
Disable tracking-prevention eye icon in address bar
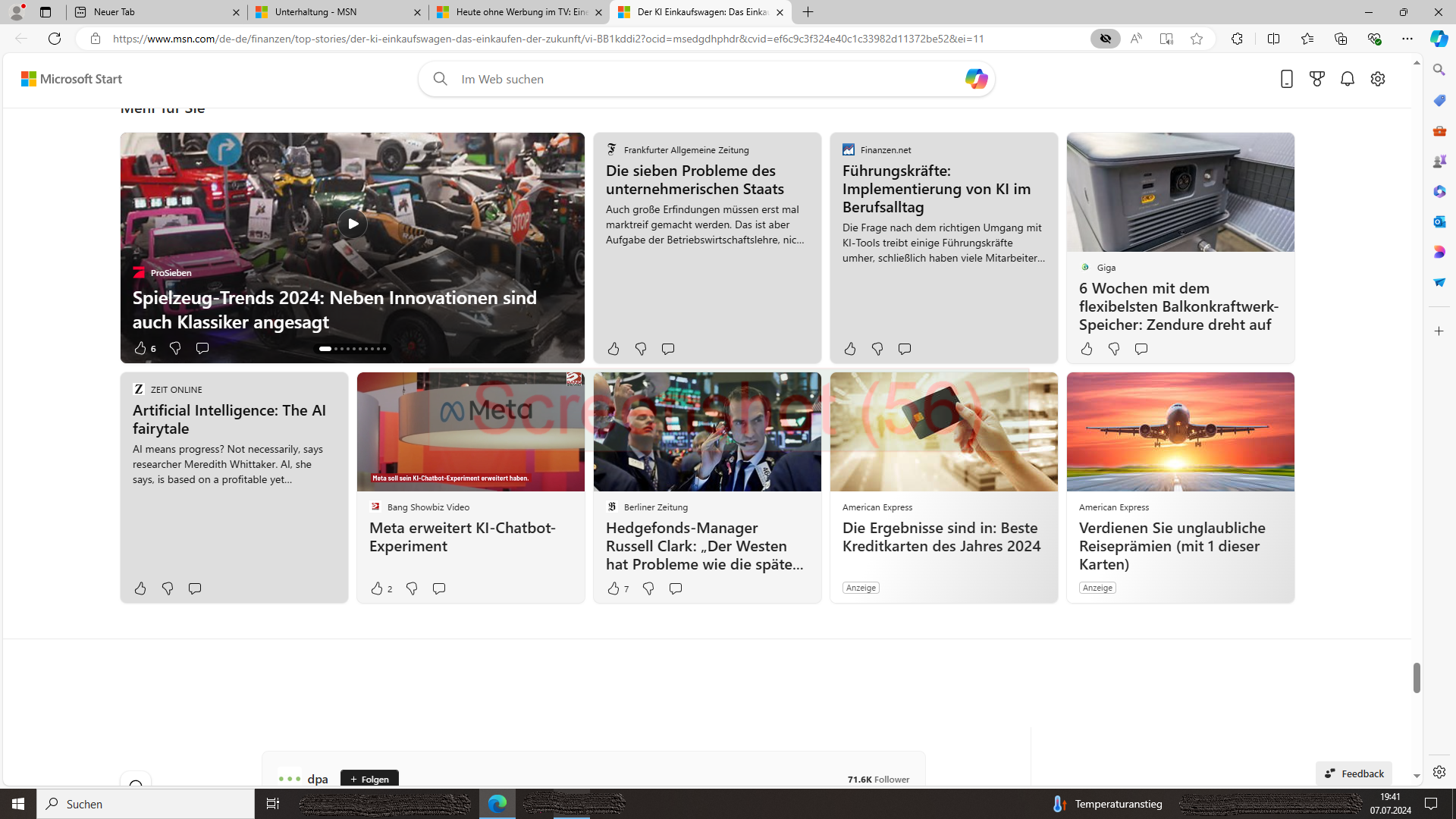[1106, 39]
